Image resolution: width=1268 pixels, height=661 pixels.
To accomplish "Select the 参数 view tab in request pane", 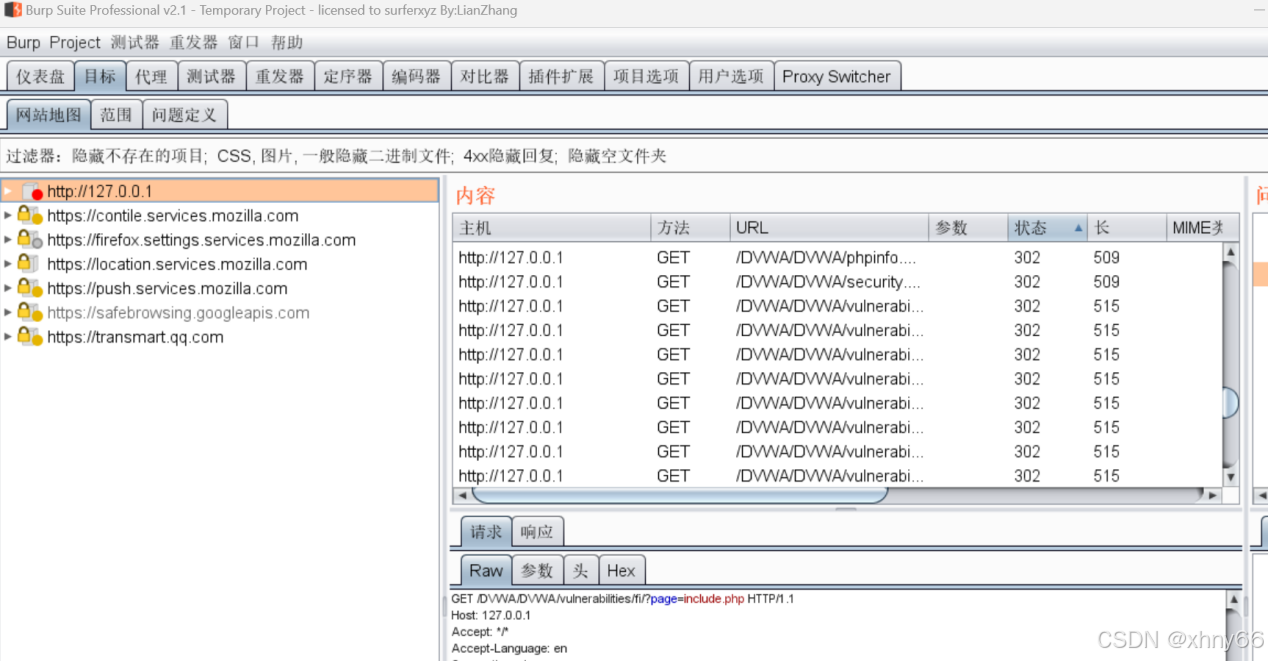I will click(x=537, y=570).
